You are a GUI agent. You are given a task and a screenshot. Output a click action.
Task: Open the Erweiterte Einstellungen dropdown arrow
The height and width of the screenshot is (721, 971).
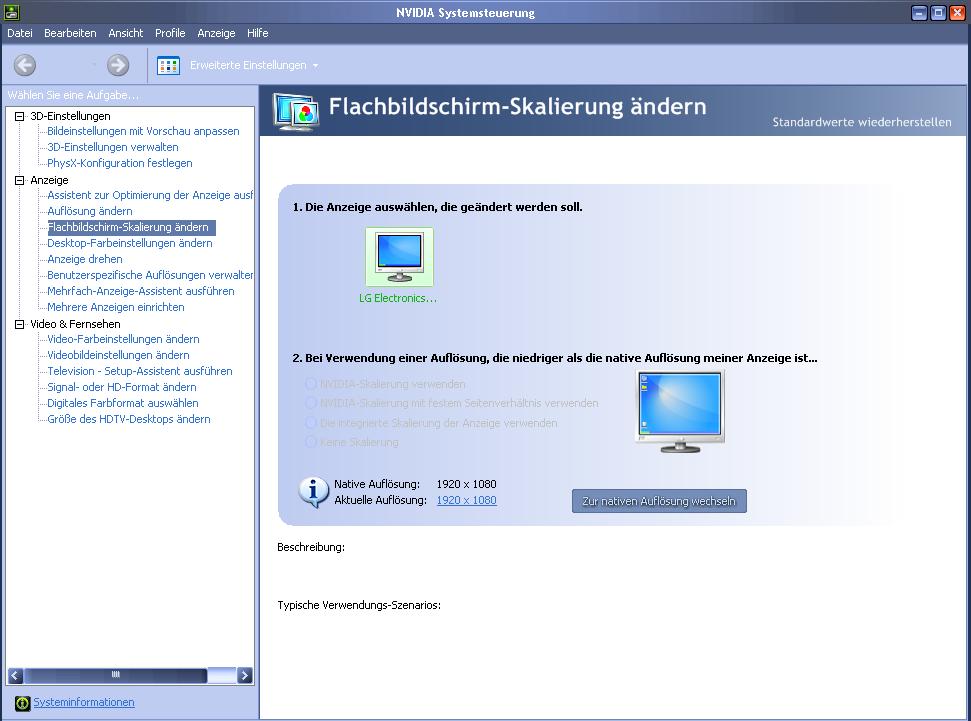click(x=315, y=66)
